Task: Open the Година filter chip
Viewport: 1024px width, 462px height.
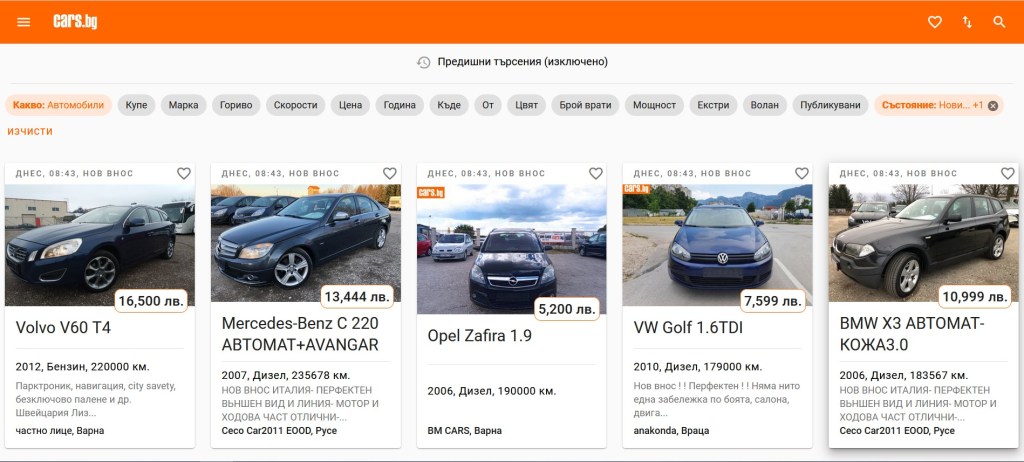Action: pyautogui.click(x=400, y=105)
